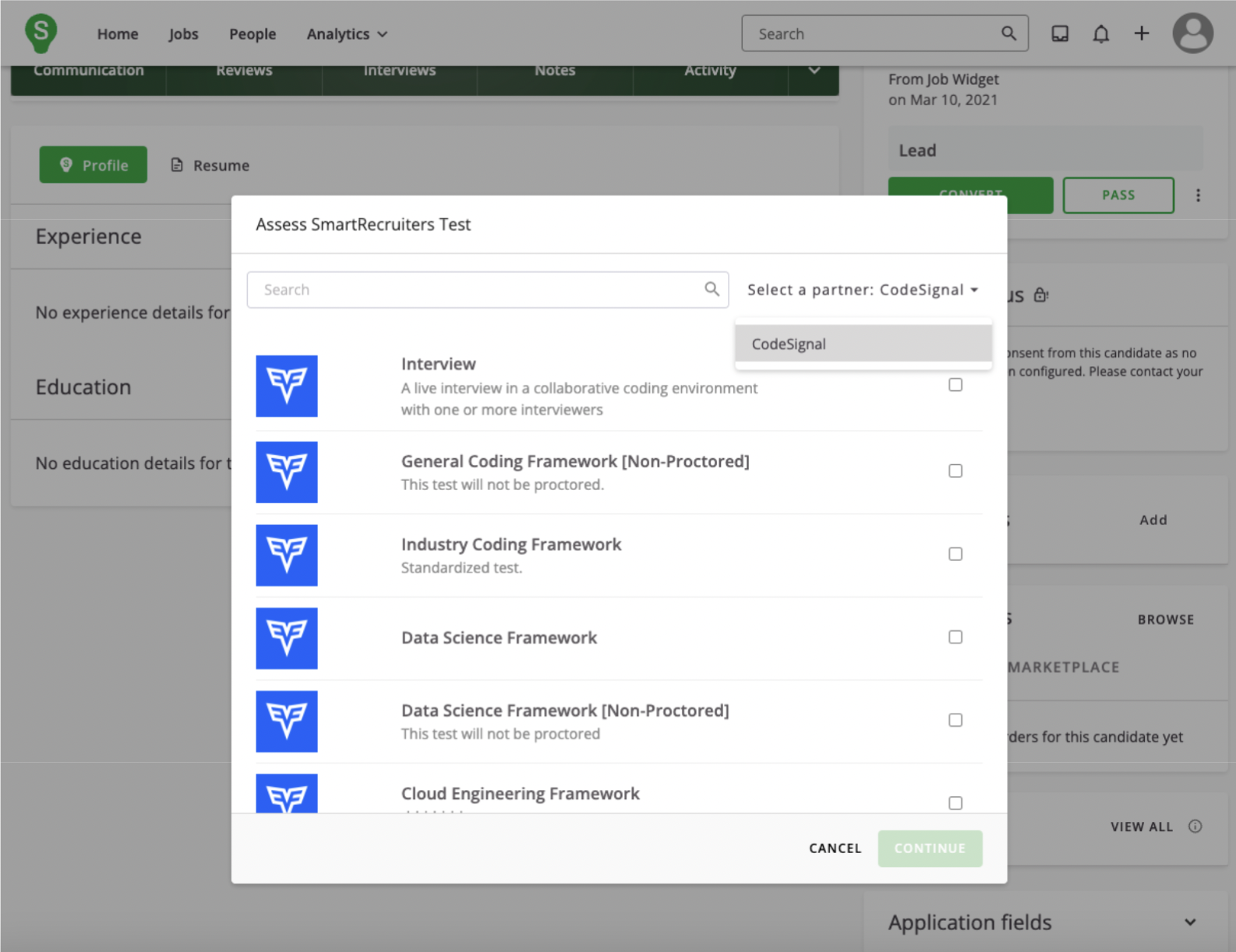The height and width of the screenshot is (952, 1236).
Task: Click the CodeSignal logo for Industry Coding Framework
Action: pyautogui.click(x=287, y=555)
